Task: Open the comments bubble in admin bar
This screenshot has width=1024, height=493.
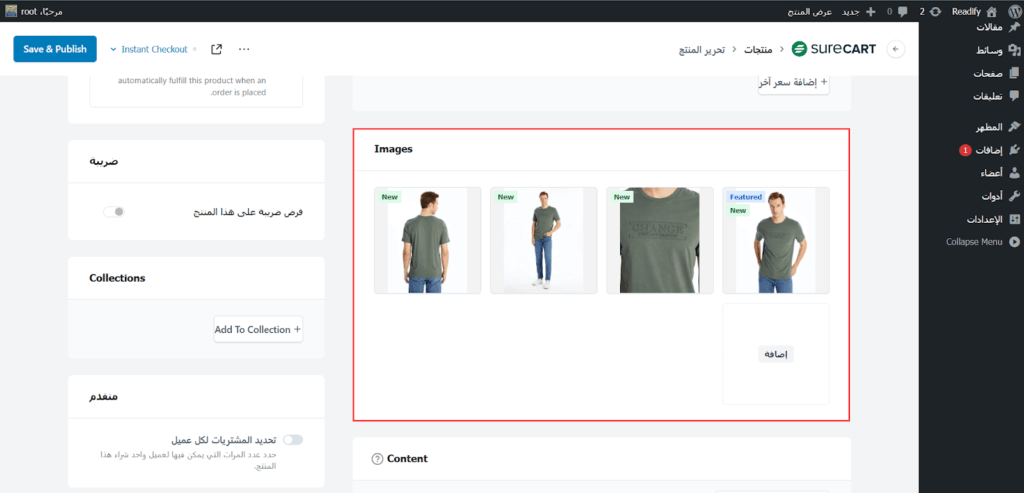Action: pos(896,11)
